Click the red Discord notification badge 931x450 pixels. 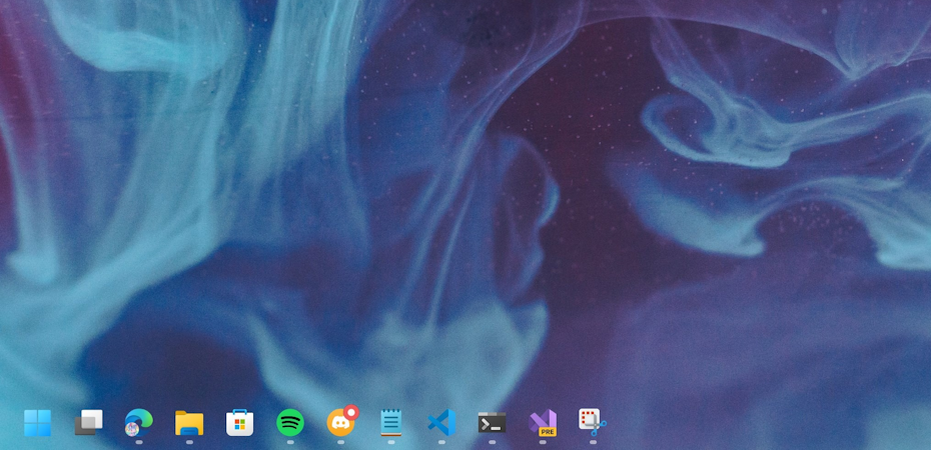[352, 412]
